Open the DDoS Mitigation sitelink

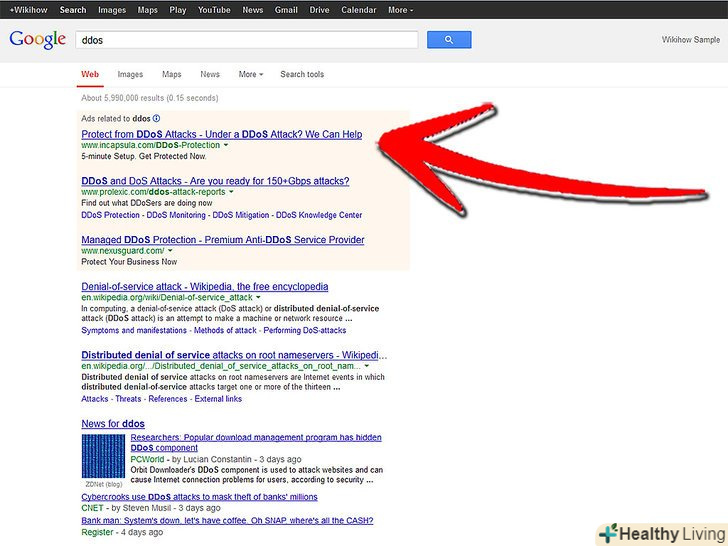coord(241,215)
